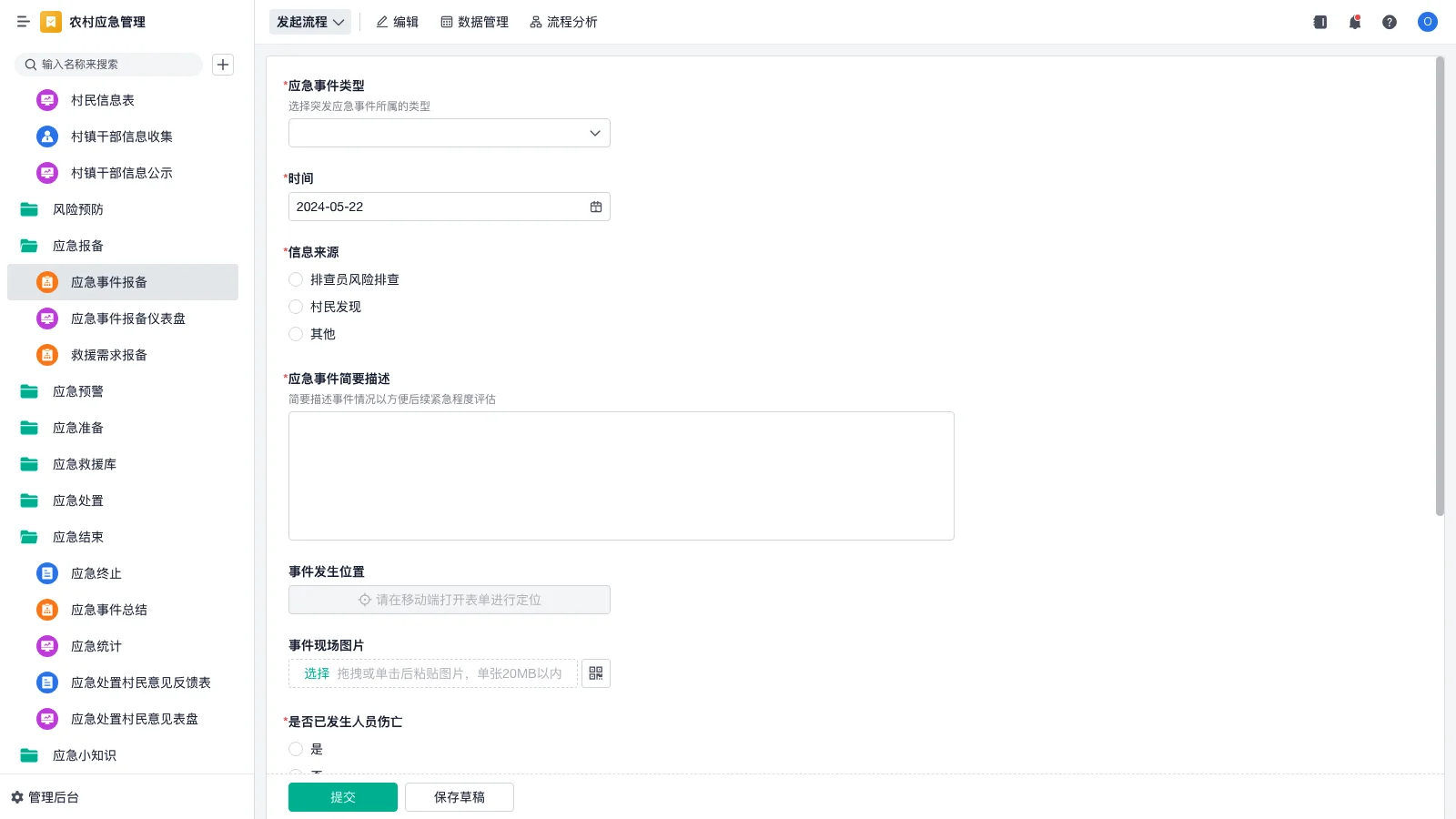This screenshot has width=1456, height=819.
Task: Click the 数据管理 table icon
Action: point(447,22)
